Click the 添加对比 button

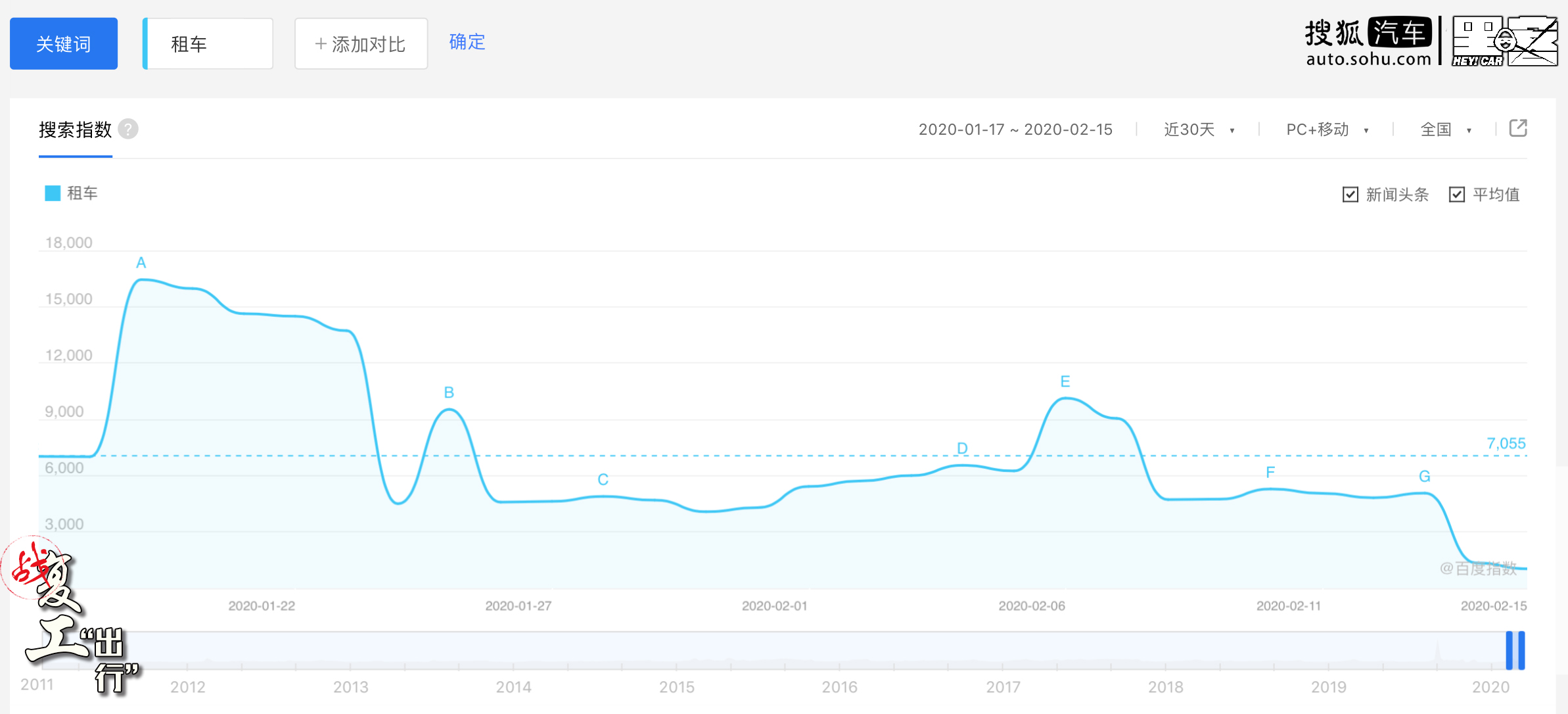(361, 43)
